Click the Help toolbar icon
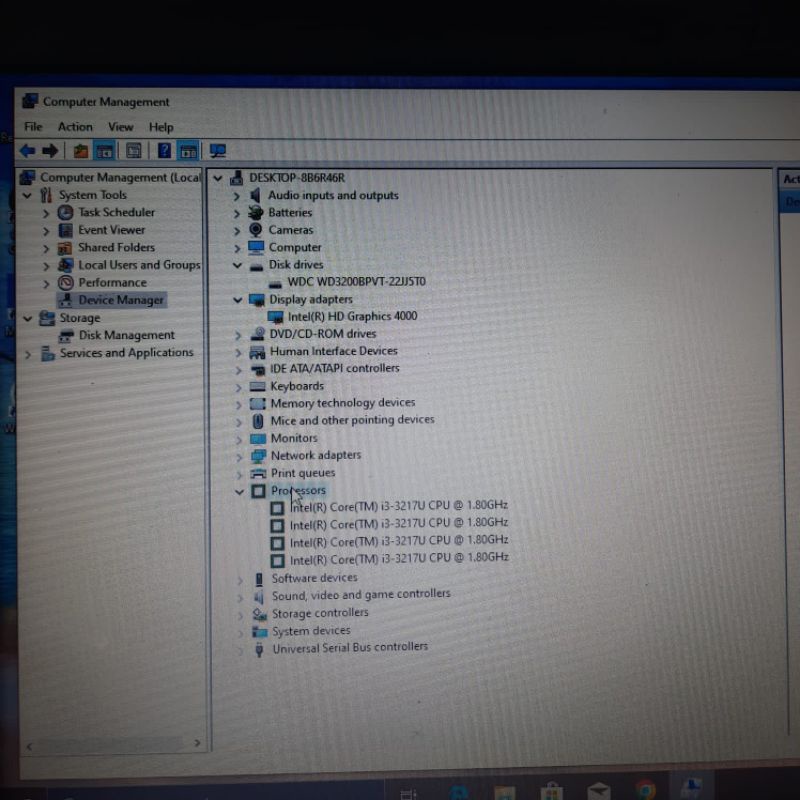The height and width of the screenshot is (800, 800). [162, 150]
